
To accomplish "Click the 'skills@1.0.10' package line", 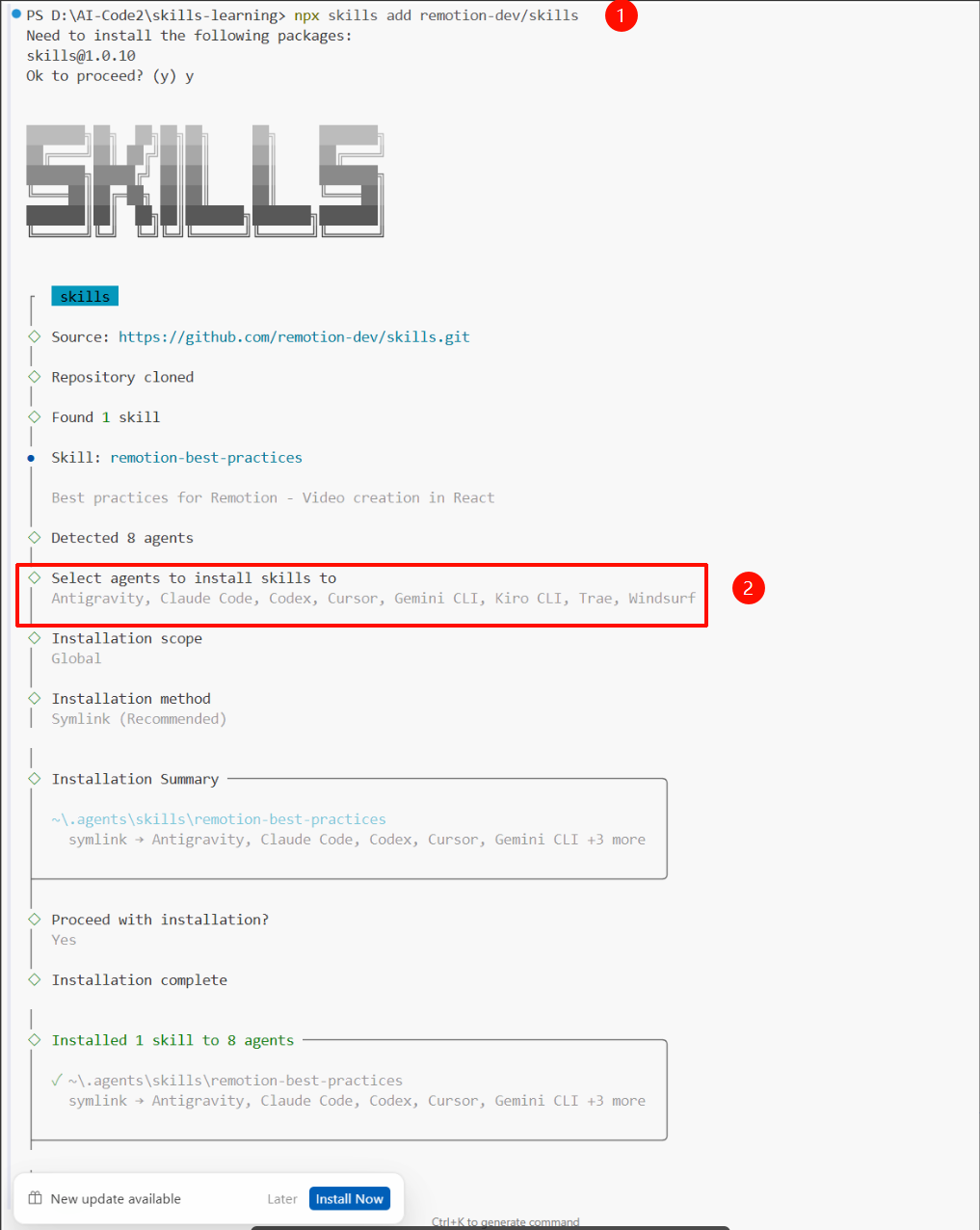I will click(x=81, y=56).
